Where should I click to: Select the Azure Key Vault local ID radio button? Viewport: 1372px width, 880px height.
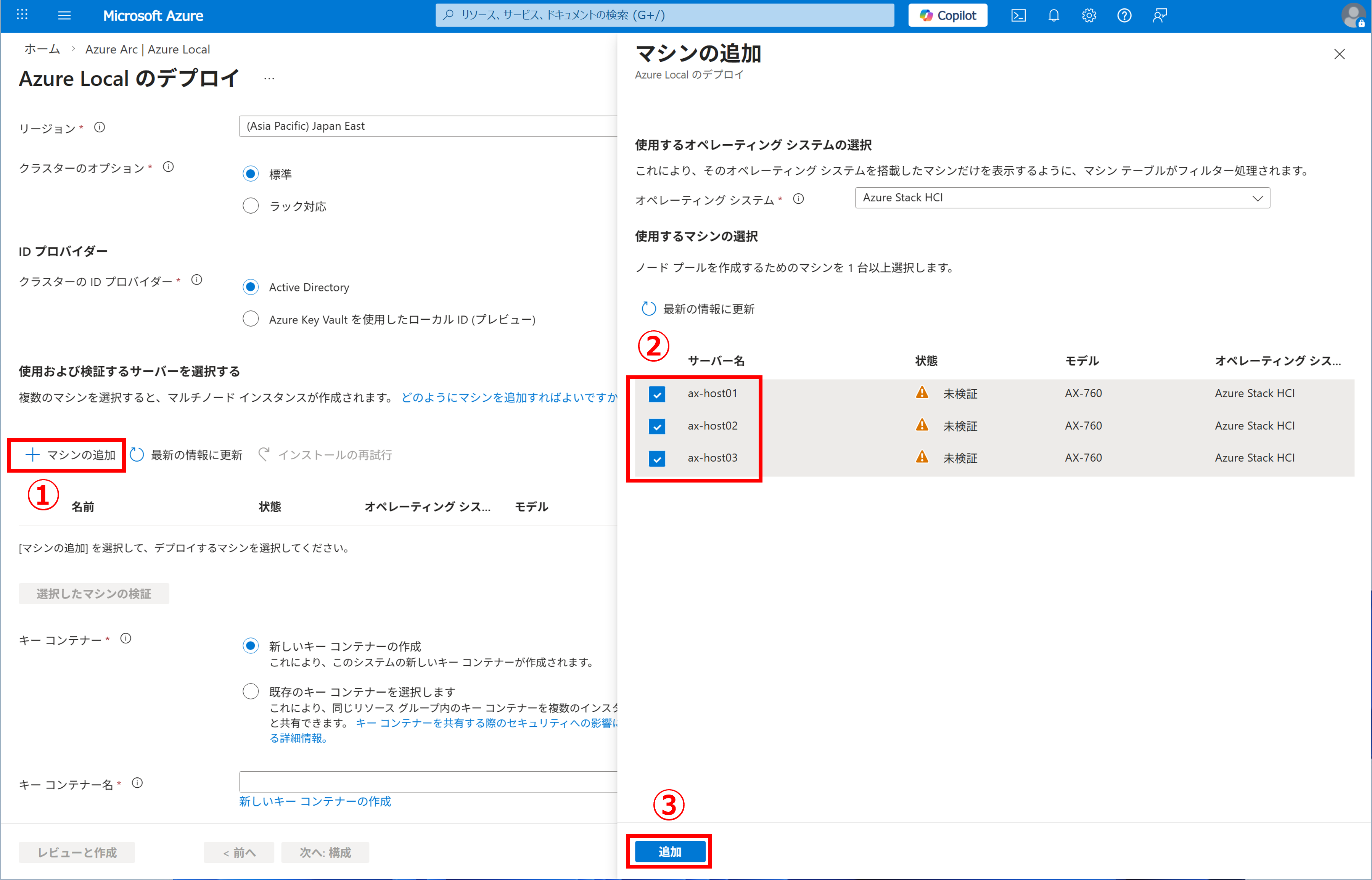251,319
